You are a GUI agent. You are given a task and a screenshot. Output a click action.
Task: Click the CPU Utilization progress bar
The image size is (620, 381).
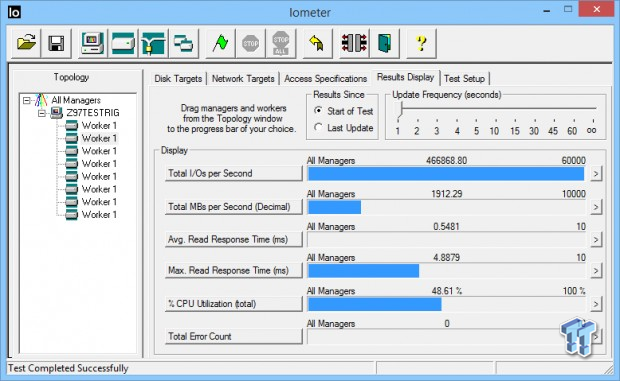click(446, 304)
